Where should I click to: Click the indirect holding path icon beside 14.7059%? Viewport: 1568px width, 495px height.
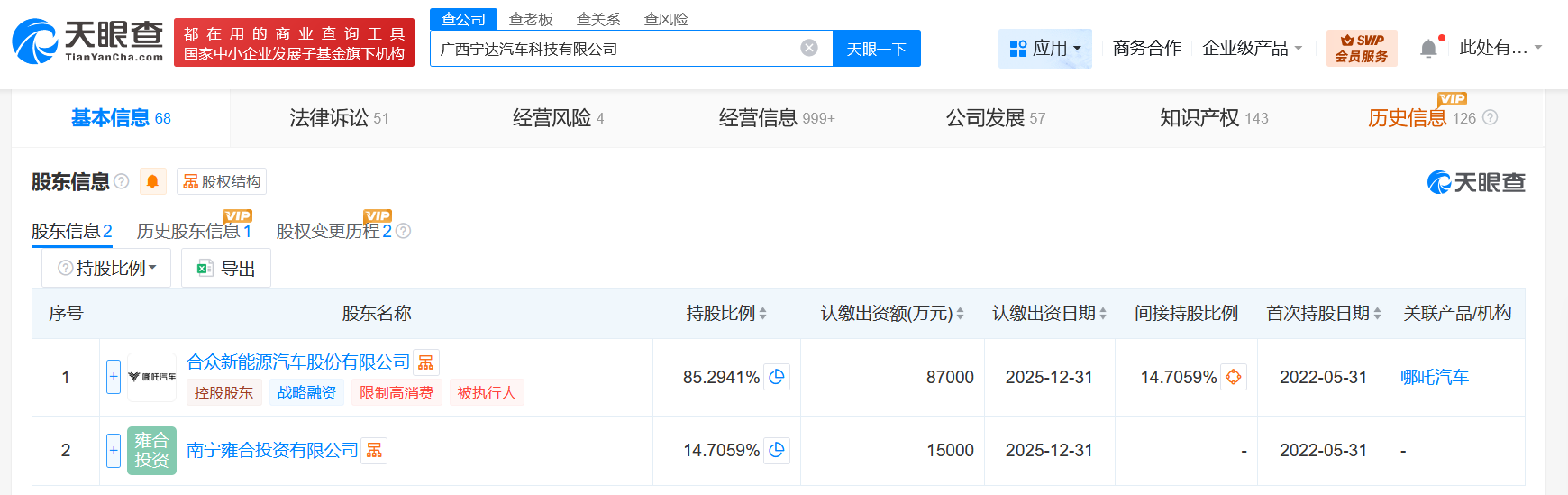tap(1234, 377)
